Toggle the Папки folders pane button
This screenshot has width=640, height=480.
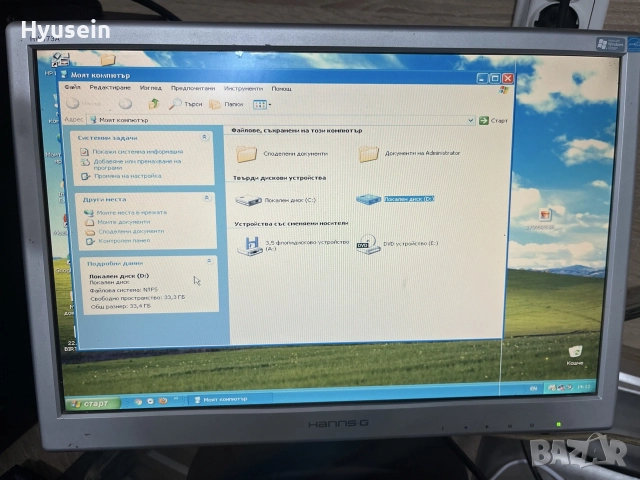click(x=226, y=104)
